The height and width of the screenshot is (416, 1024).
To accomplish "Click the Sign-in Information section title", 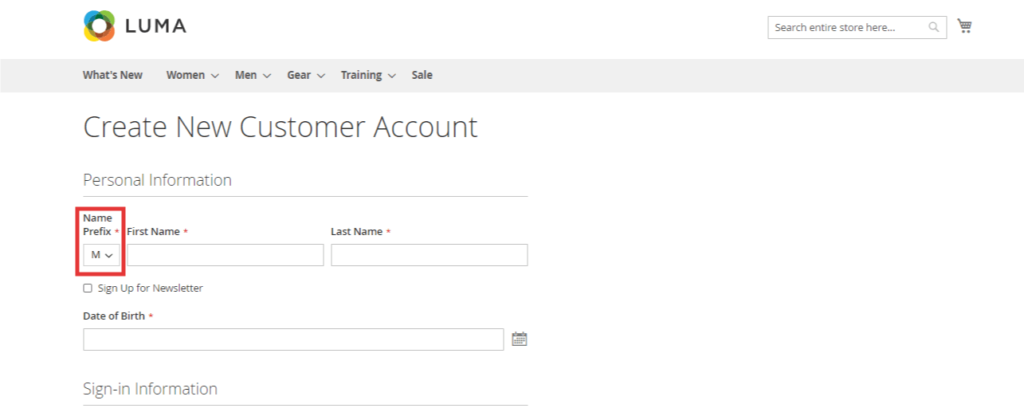I will click(x=150, y=389).
